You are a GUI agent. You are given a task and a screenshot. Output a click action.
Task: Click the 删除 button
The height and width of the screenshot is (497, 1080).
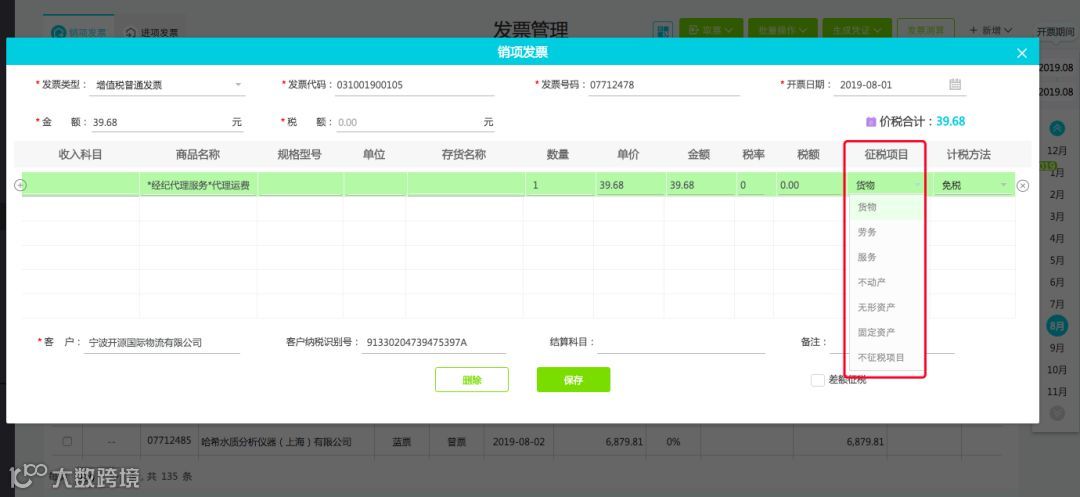(x=472, y=379)
